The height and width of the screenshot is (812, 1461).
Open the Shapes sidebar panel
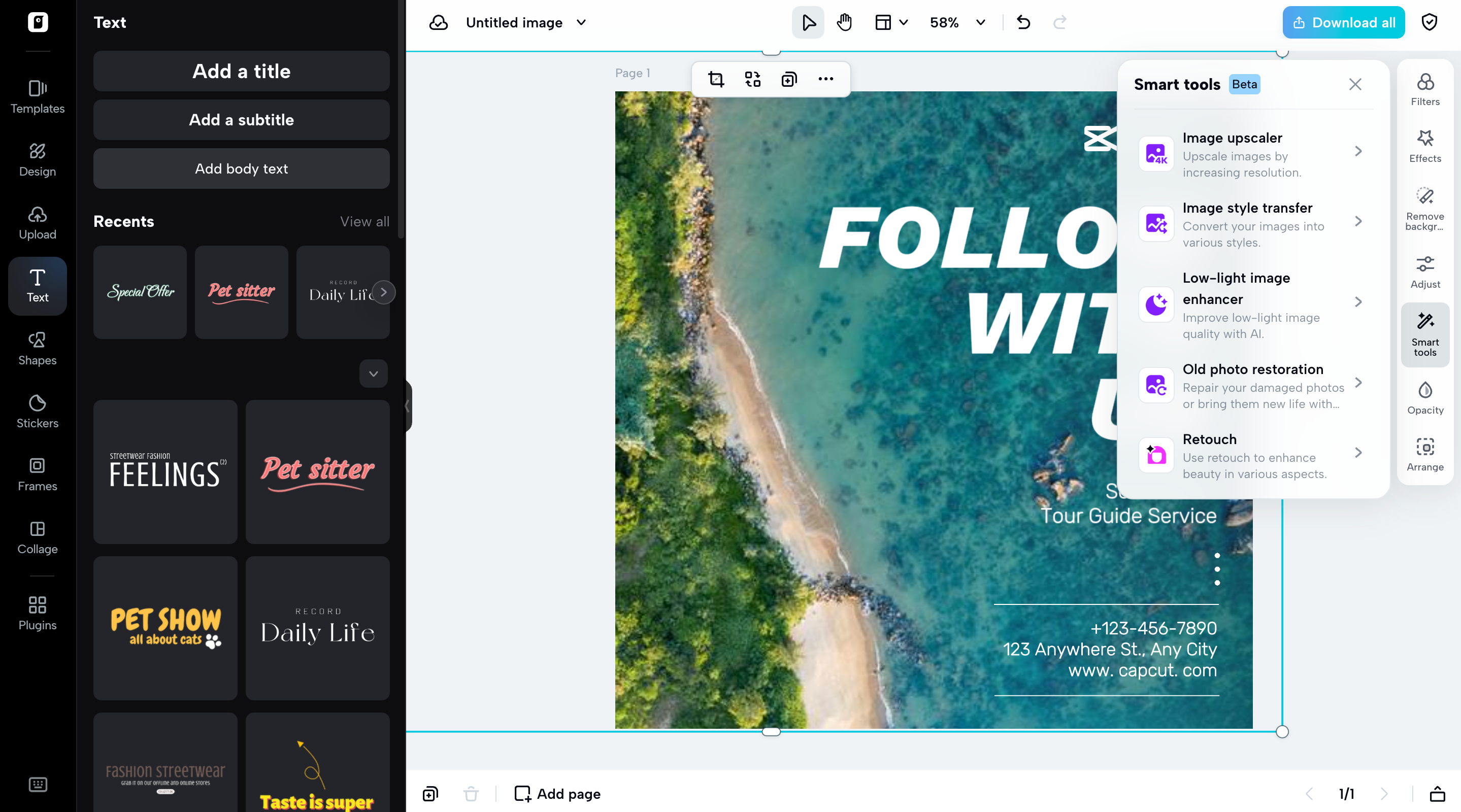click(38, 349)
